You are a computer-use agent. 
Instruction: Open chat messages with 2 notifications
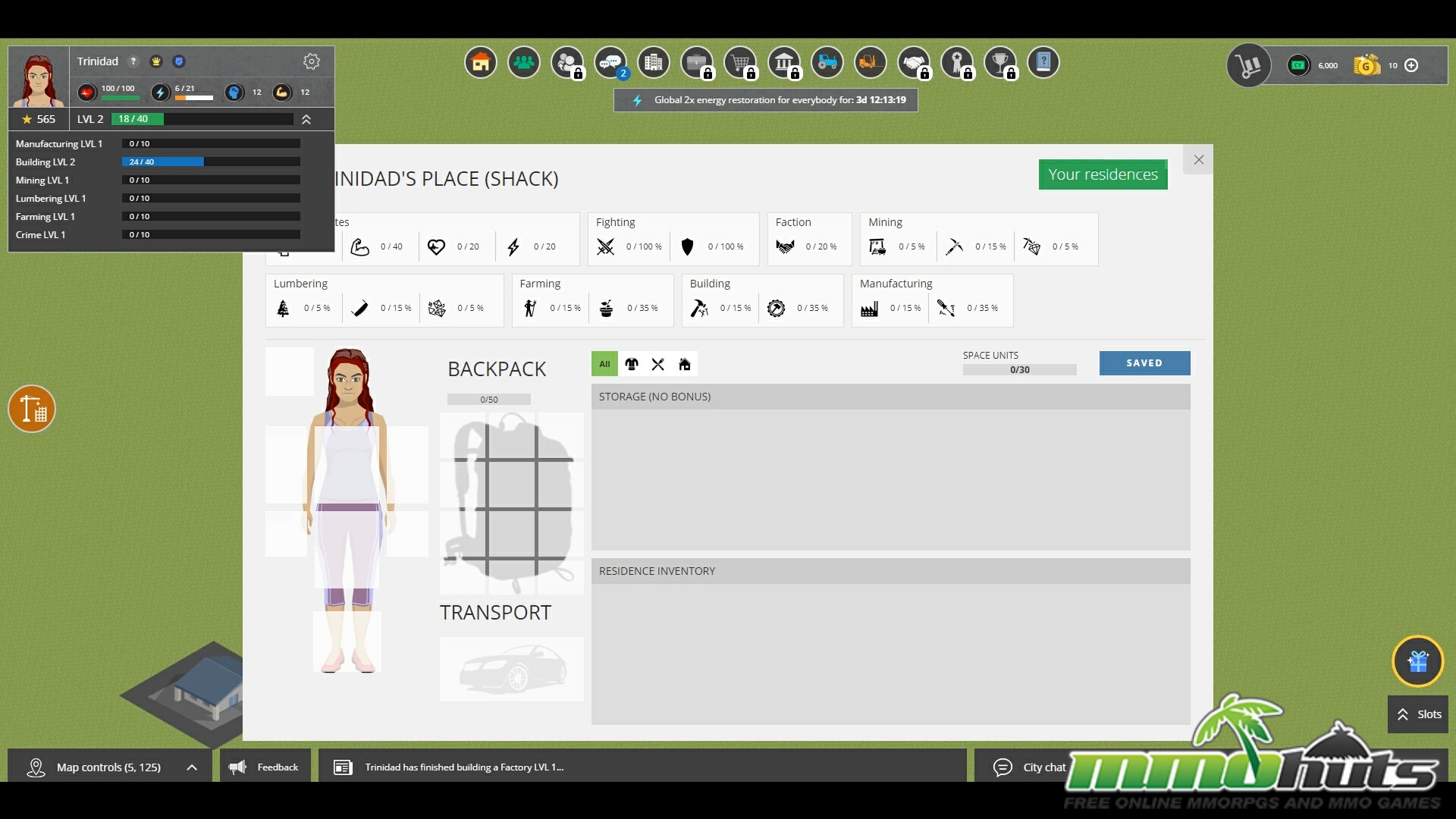coord(611,63)
